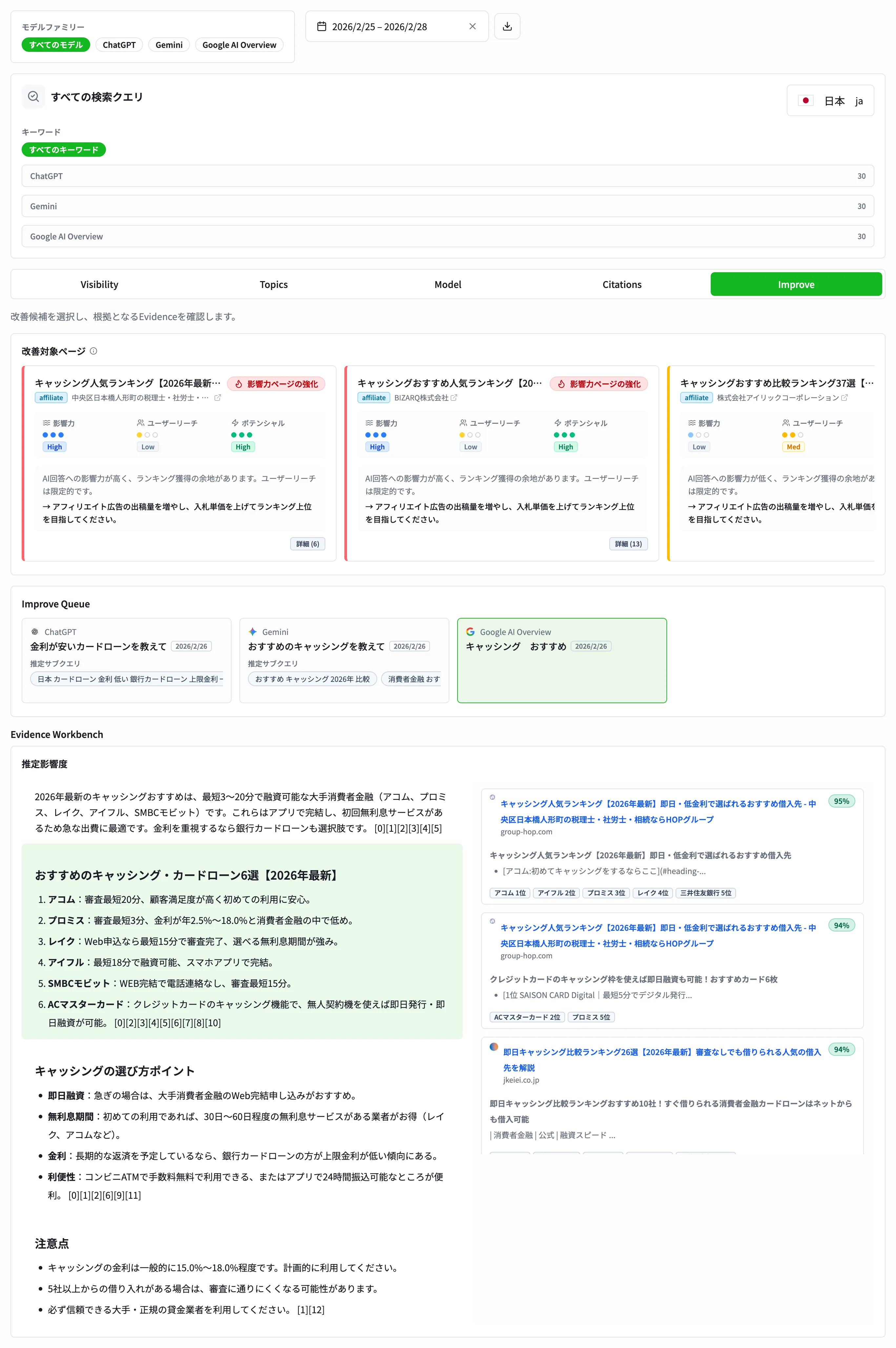Image resolution: width=896 pixels, height=1348 pixels.
Task: Toggle the Gemini model filter chip
Action: click(x=169, y=45)
